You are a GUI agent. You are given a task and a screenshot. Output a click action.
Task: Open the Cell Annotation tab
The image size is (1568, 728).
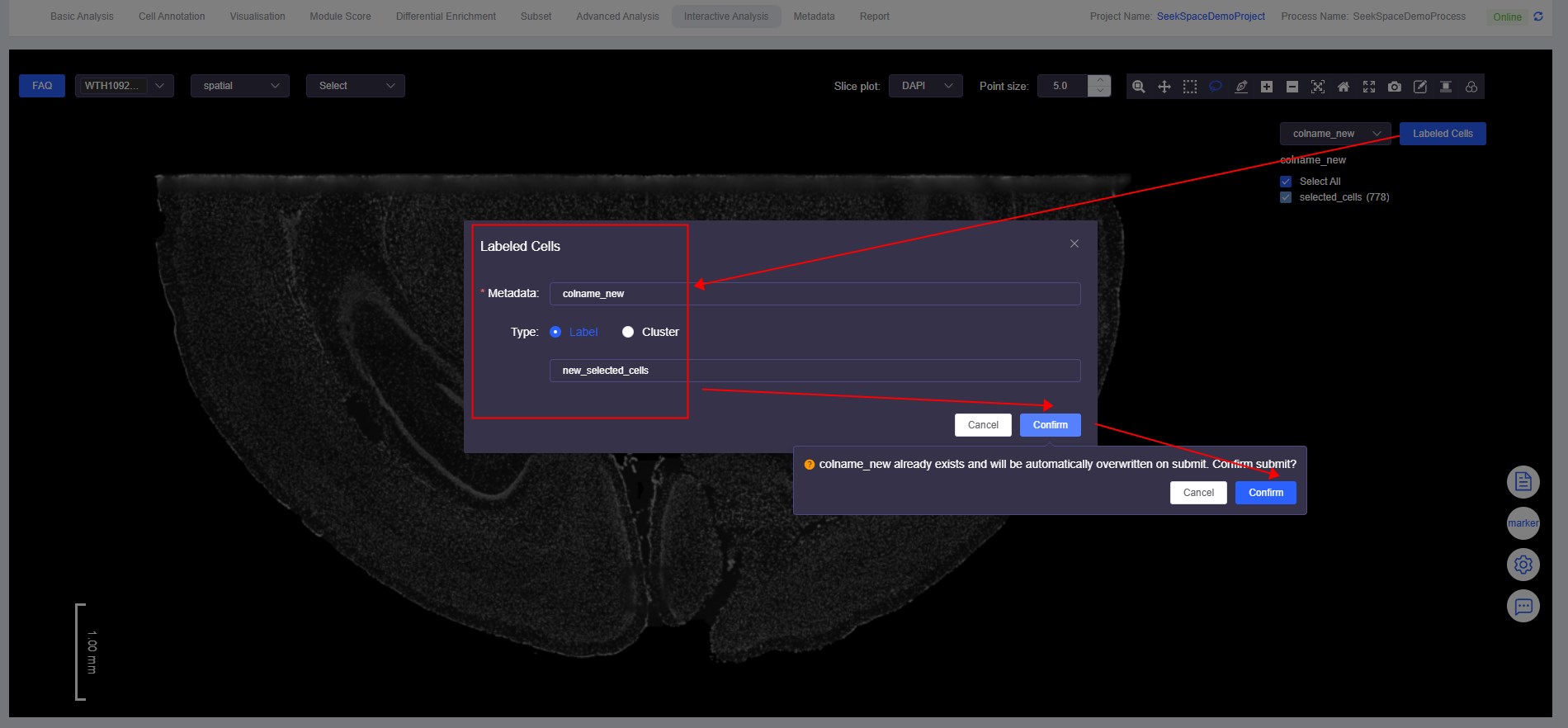(172, 17)
